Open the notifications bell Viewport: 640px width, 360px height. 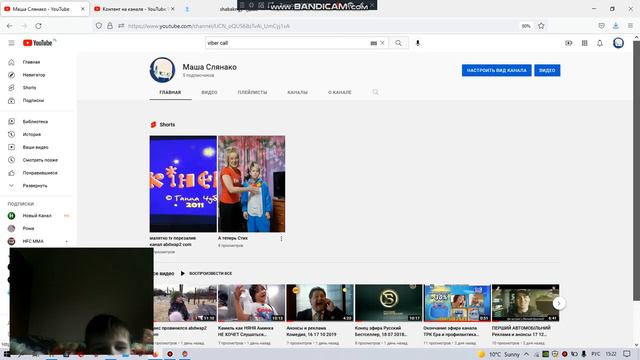(600, 43)
